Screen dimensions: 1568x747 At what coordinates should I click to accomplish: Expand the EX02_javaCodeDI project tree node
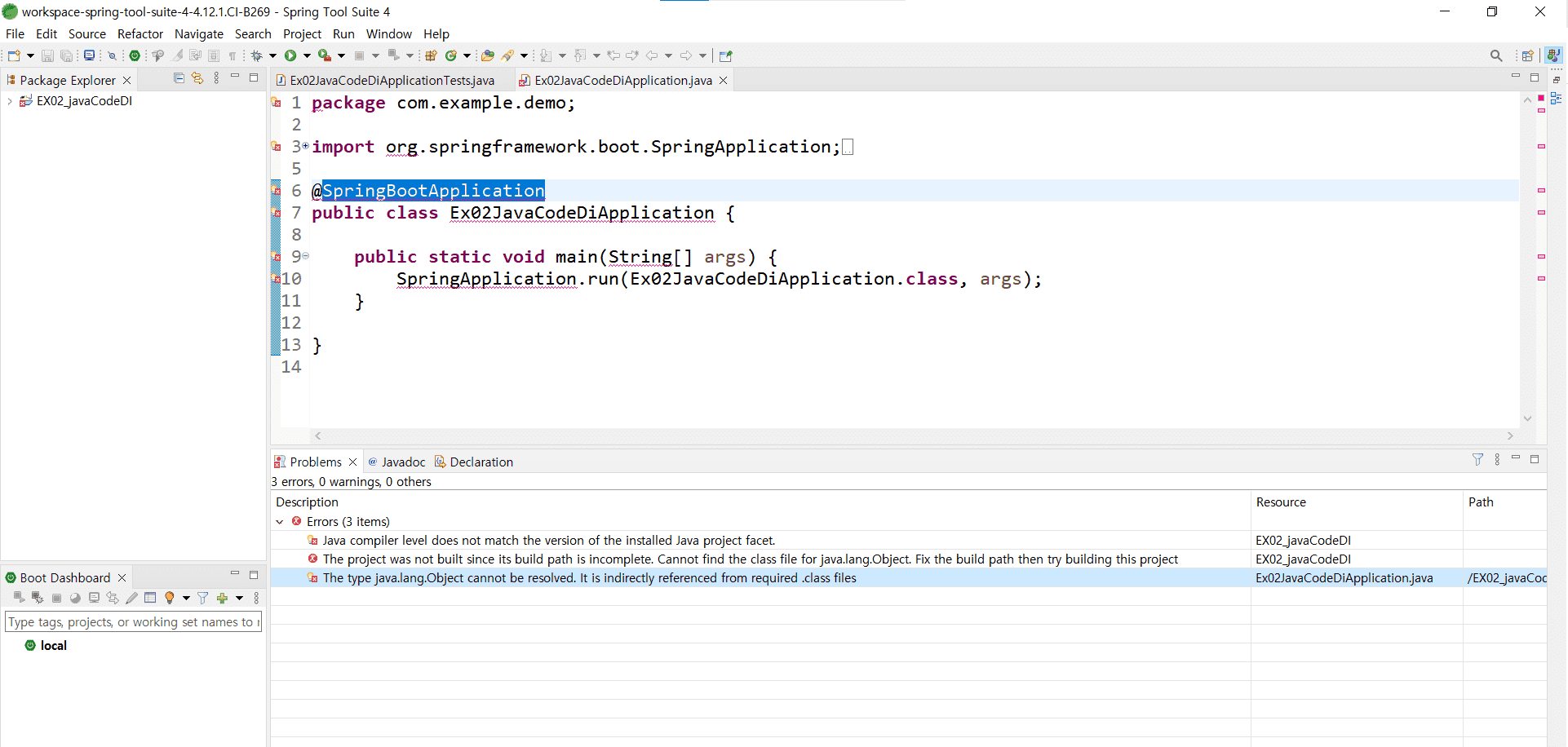point(9,101)
